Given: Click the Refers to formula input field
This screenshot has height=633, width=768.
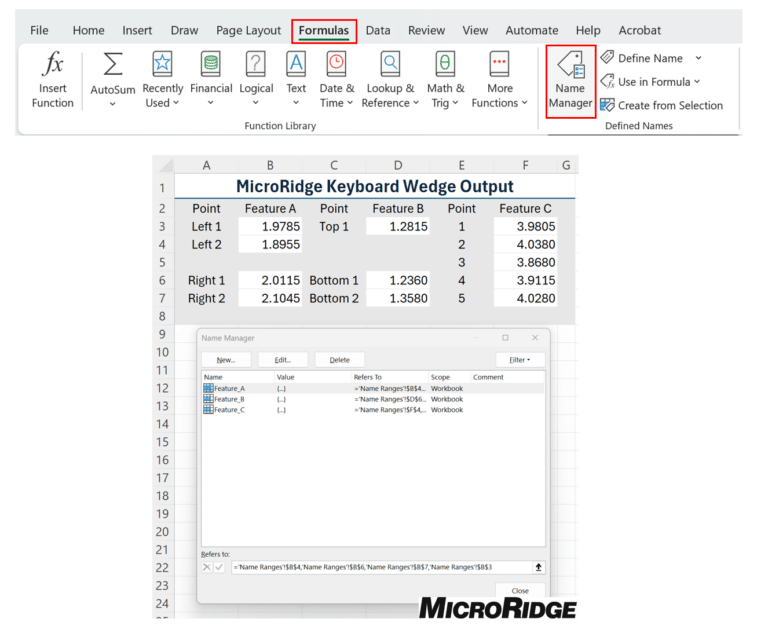Looking at the screenshot, I should pos(382,567).
